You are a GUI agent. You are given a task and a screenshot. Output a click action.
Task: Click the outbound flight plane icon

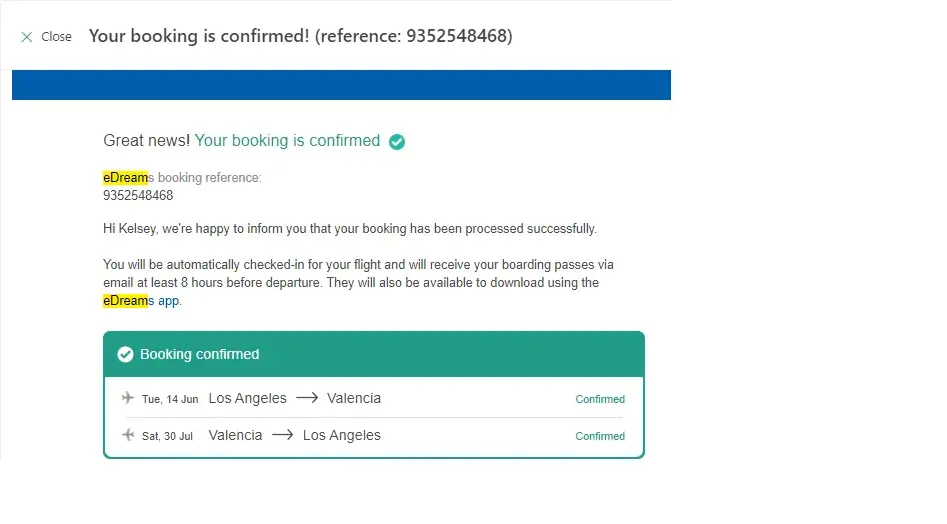pyautogui.click(x=128, y=398)
